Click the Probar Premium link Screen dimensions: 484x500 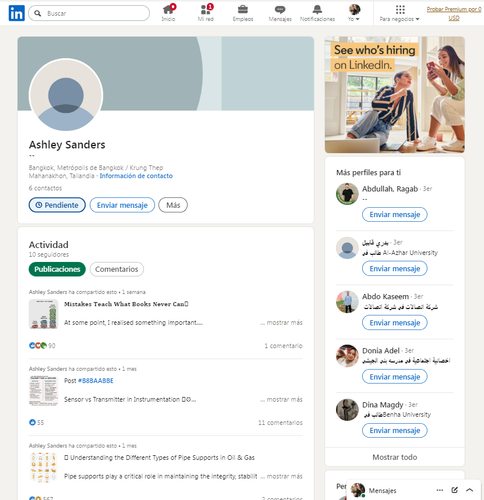click(454, 13)
